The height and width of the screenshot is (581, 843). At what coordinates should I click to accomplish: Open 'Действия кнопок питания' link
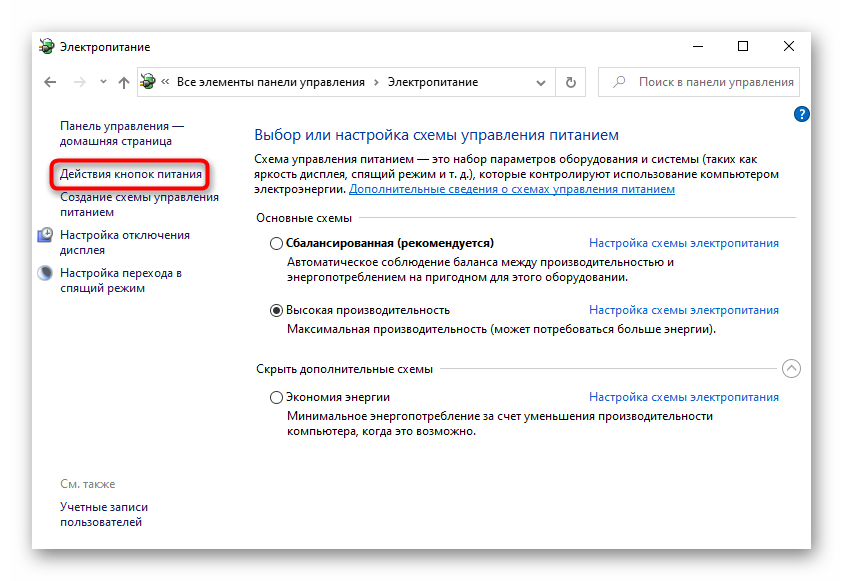pos(131,174)
